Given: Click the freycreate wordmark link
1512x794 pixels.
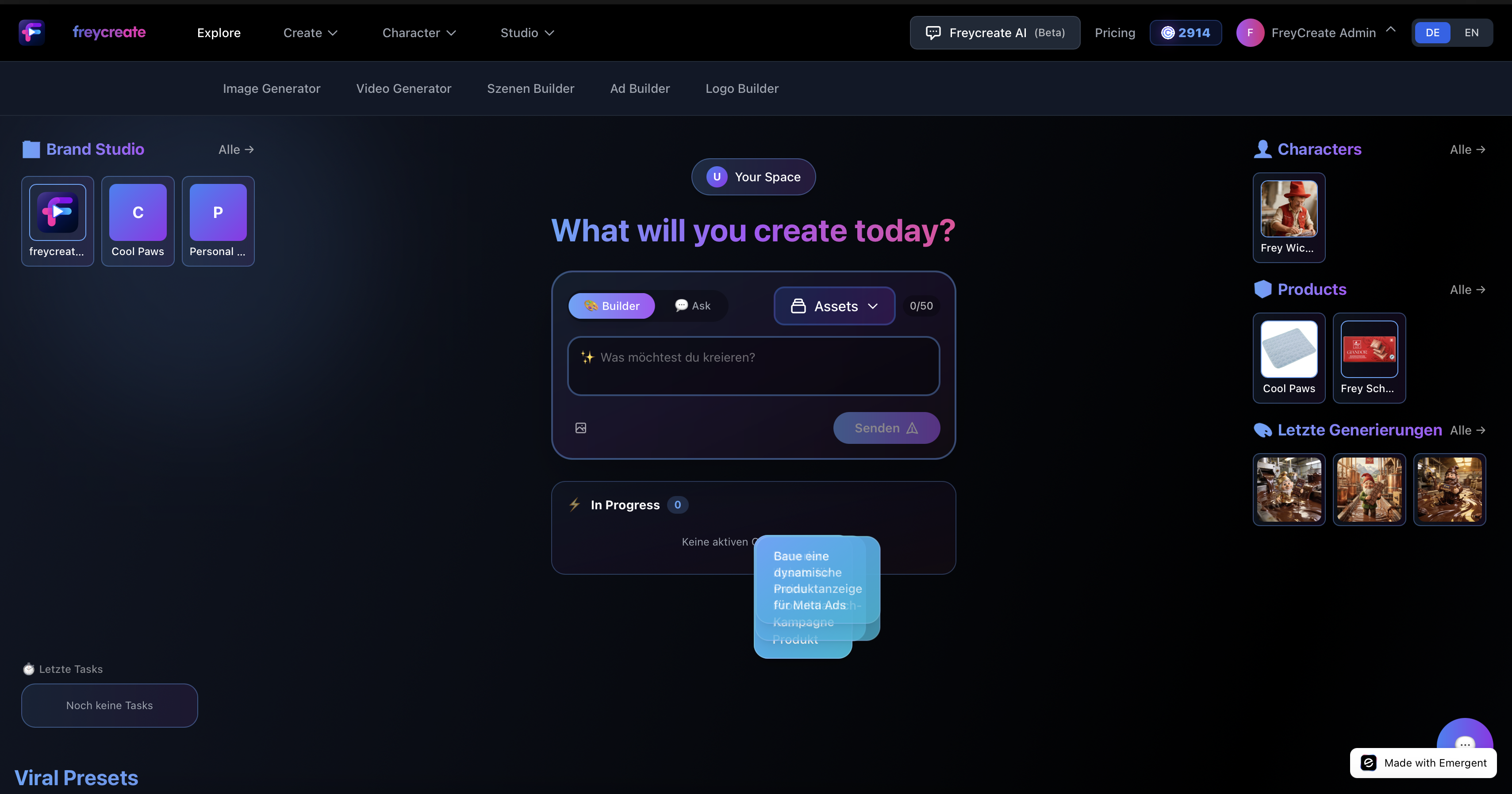Looking at the screenshot, I should tap(109, 32).
